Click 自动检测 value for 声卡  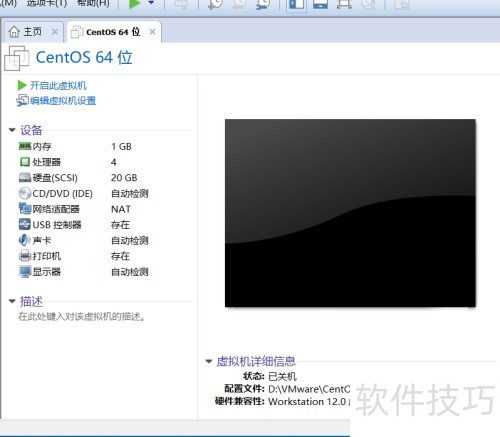130,240
